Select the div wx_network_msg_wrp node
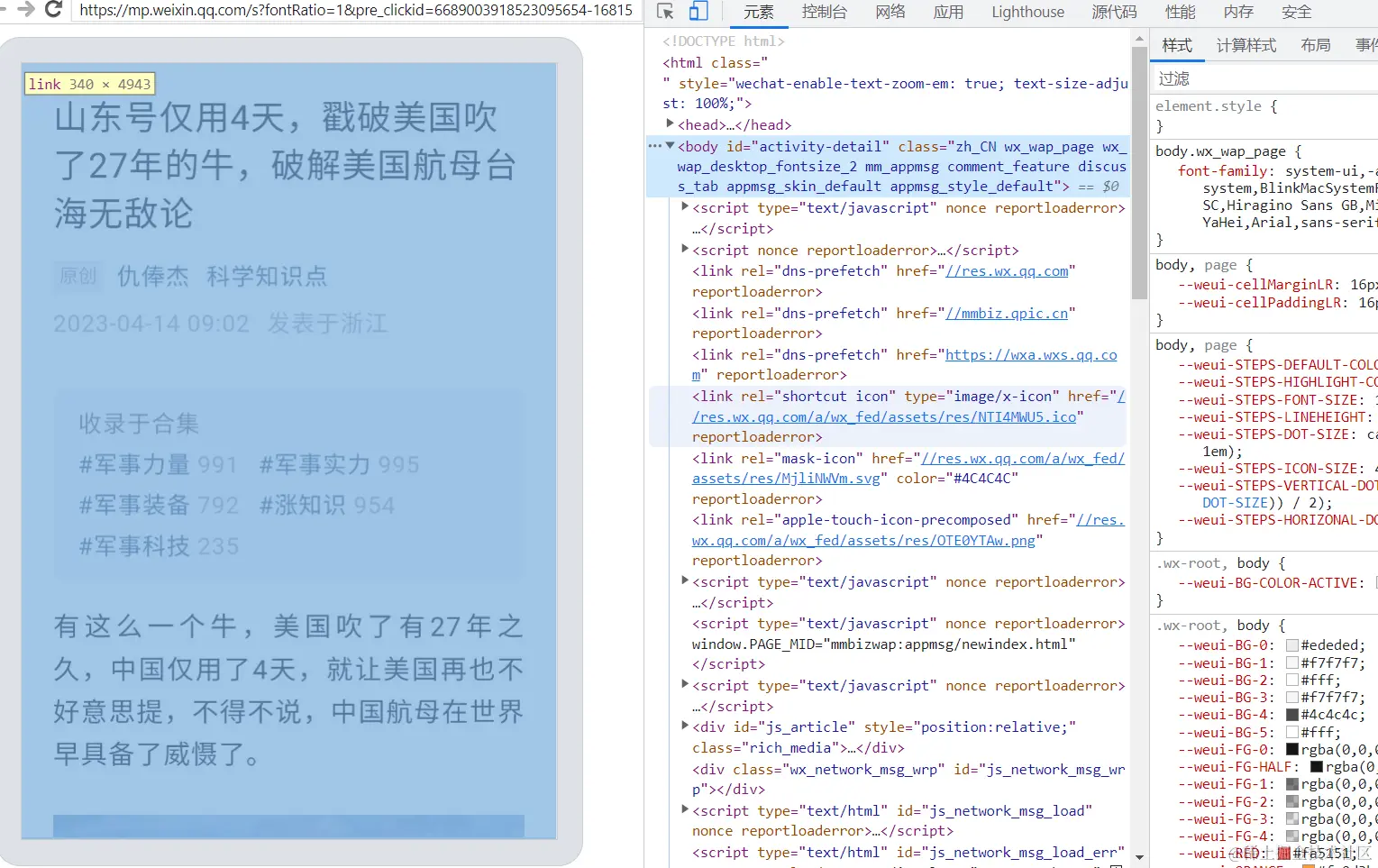The image size is (1378, 868). coord(908,780)
